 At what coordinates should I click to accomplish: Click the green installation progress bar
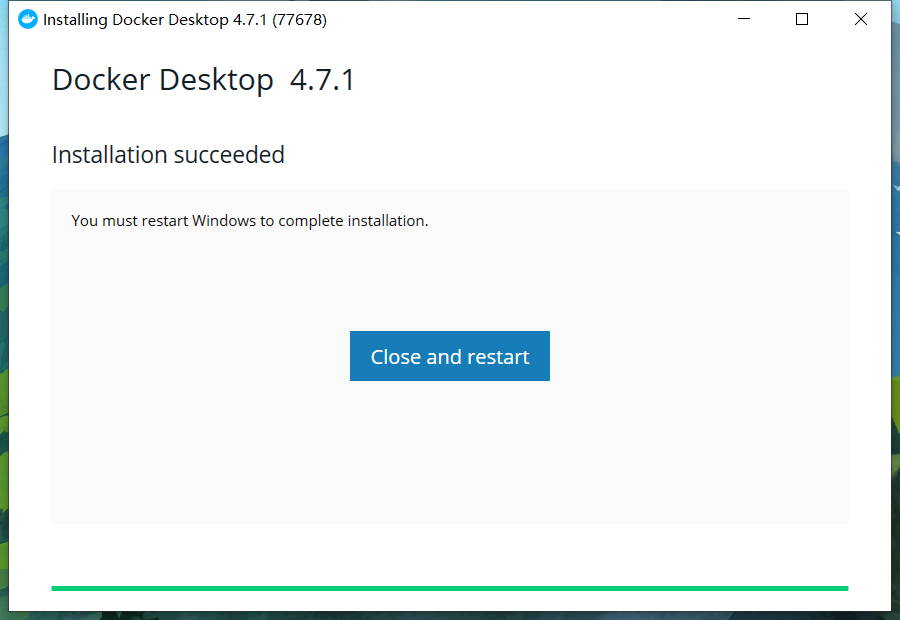tap(449, 588)
